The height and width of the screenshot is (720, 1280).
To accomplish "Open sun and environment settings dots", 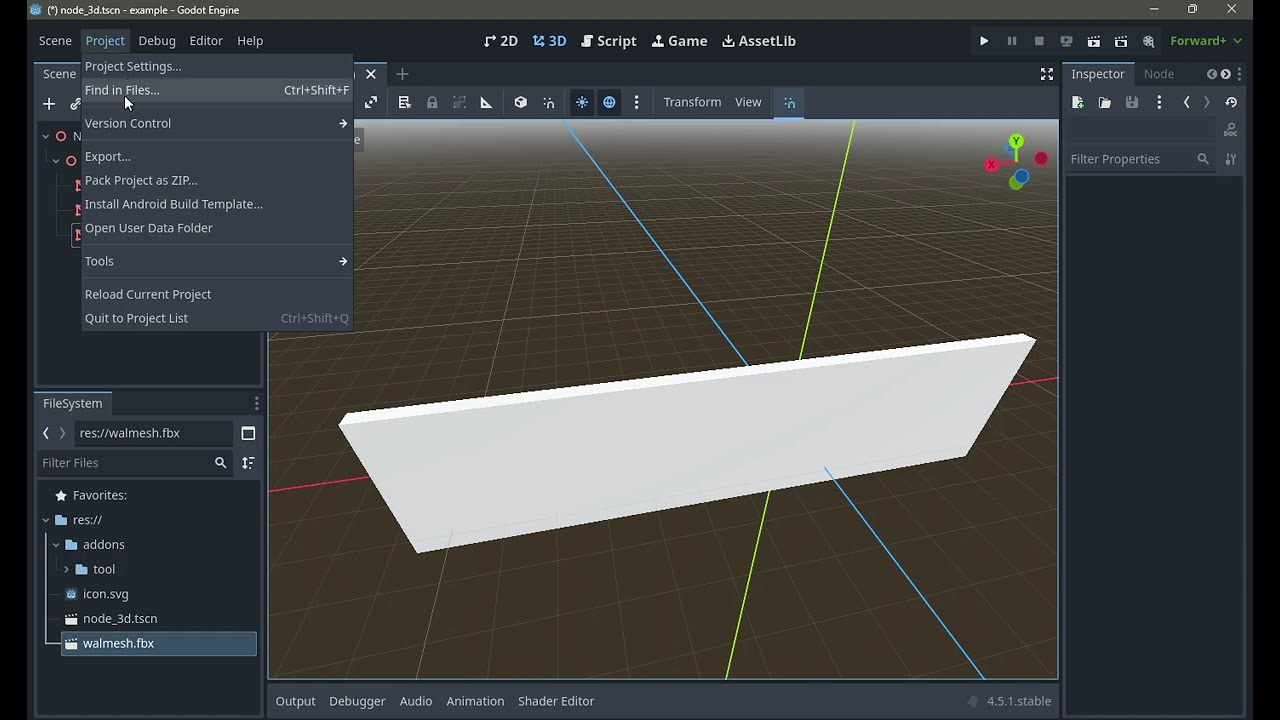I will [636, 102].
